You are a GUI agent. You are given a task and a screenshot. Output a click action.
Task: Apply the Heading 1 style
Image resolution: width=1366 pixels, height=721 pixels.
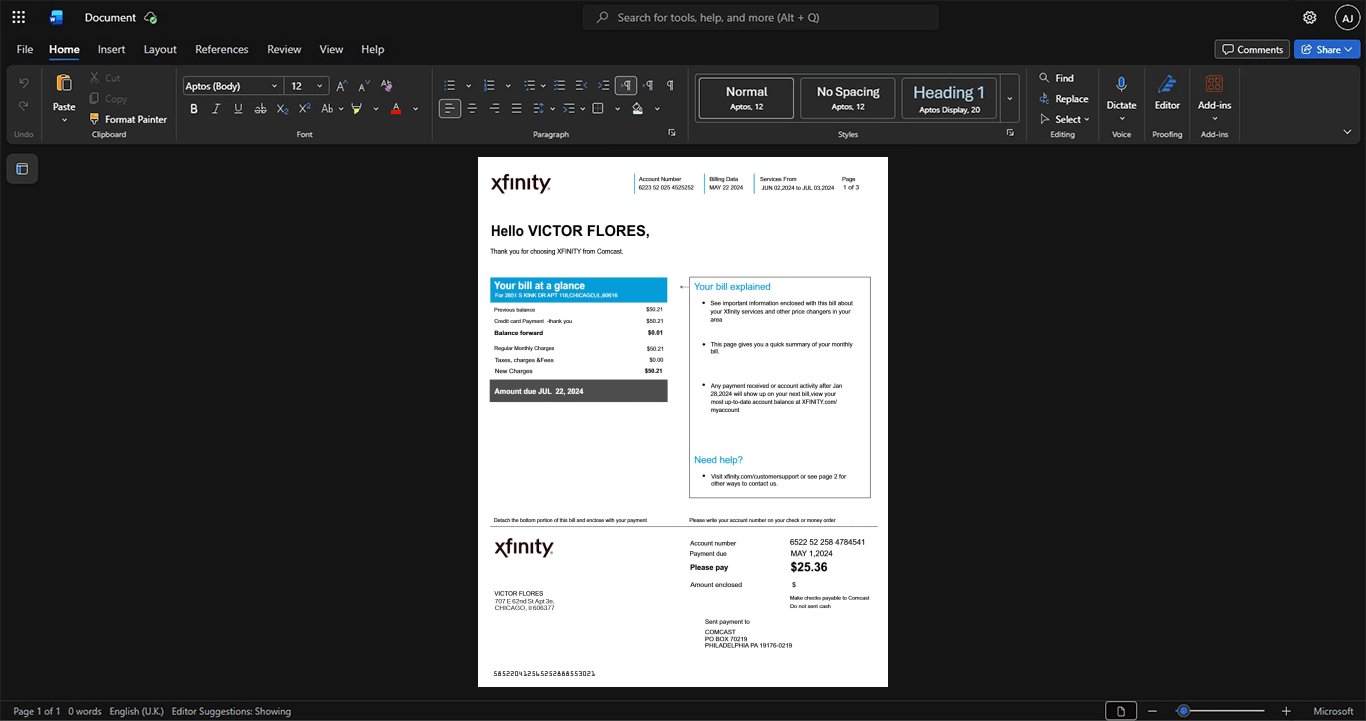(x=950, y=98)
